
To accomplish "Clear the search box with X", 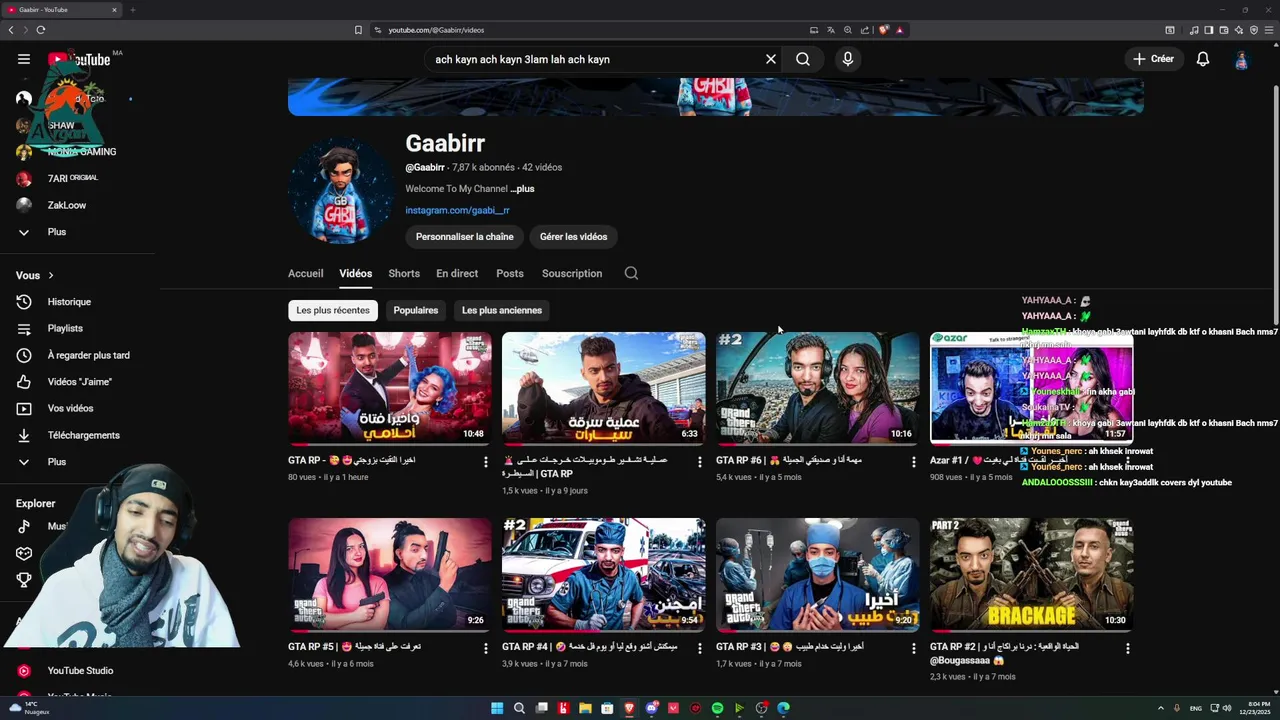I will [771, 59].
